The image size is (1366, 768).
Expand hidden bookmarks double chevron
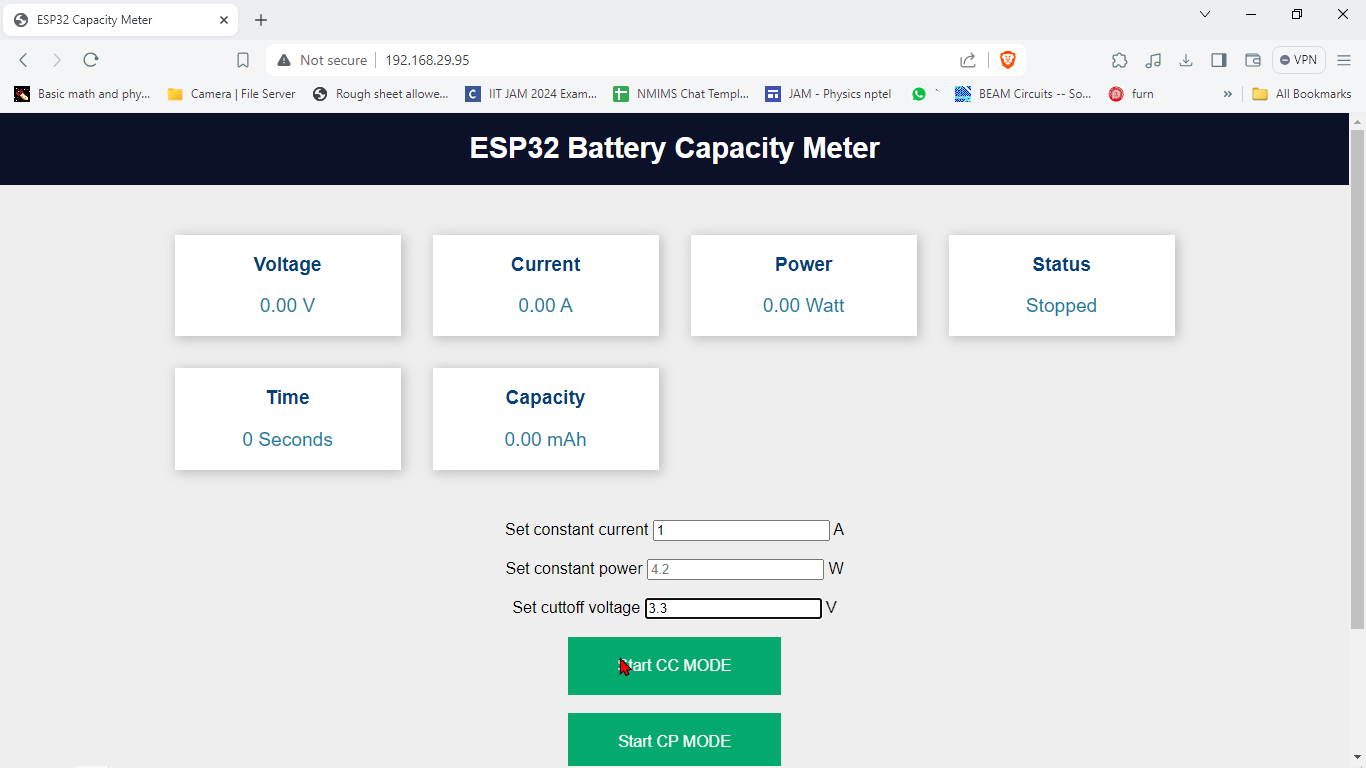click(1228, 94)
